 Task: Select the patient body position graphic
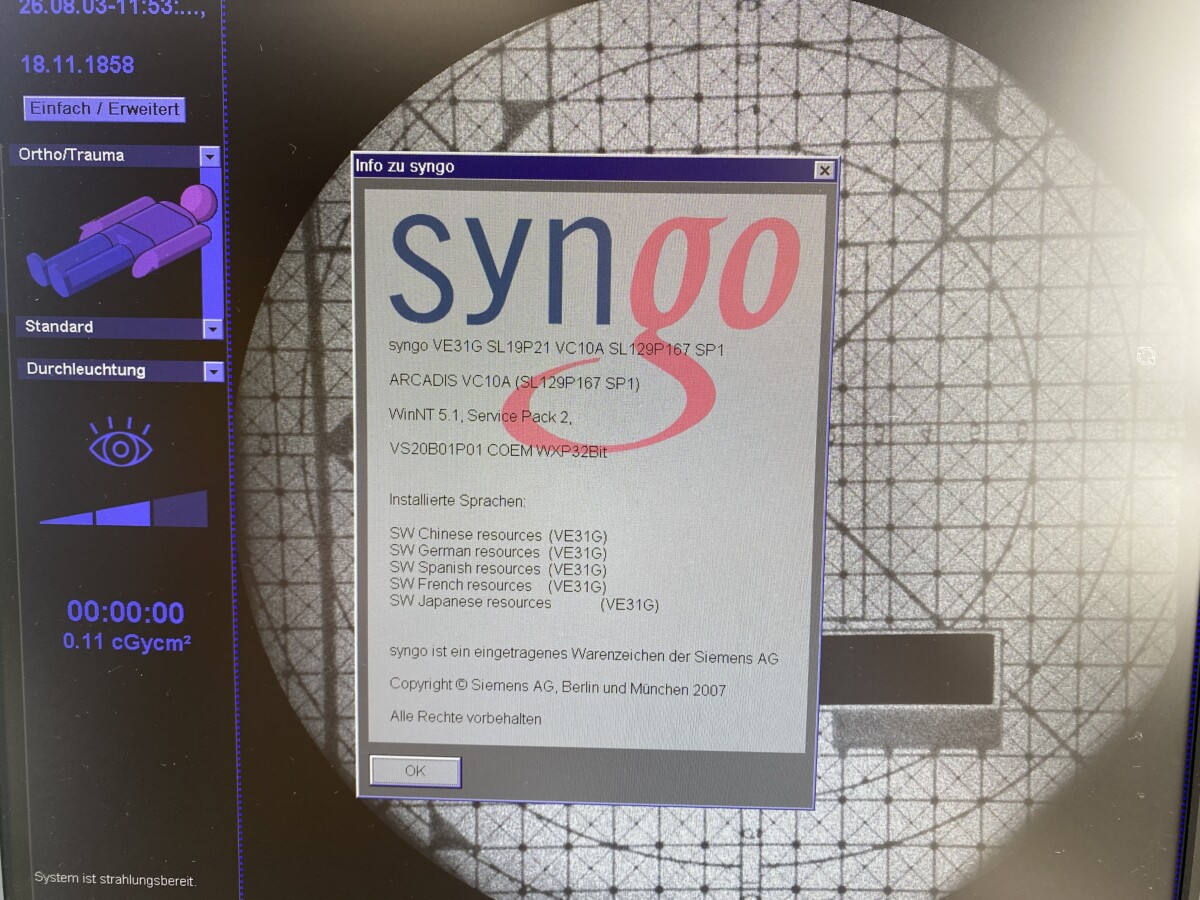tap(122, 240)
